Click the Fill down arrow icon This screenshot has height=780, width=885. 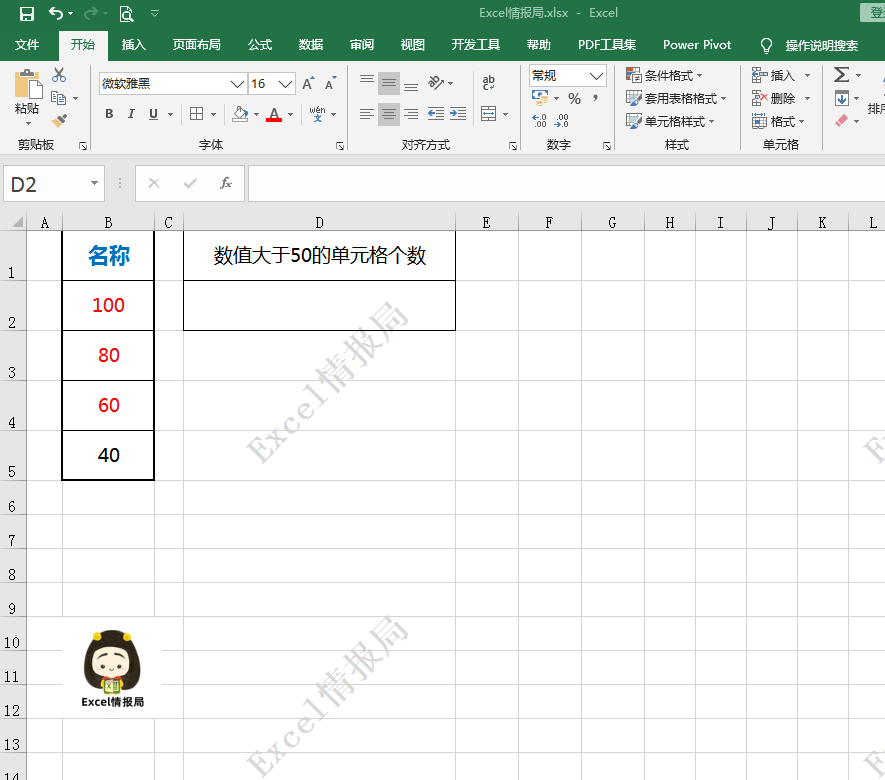click(842, 99)
